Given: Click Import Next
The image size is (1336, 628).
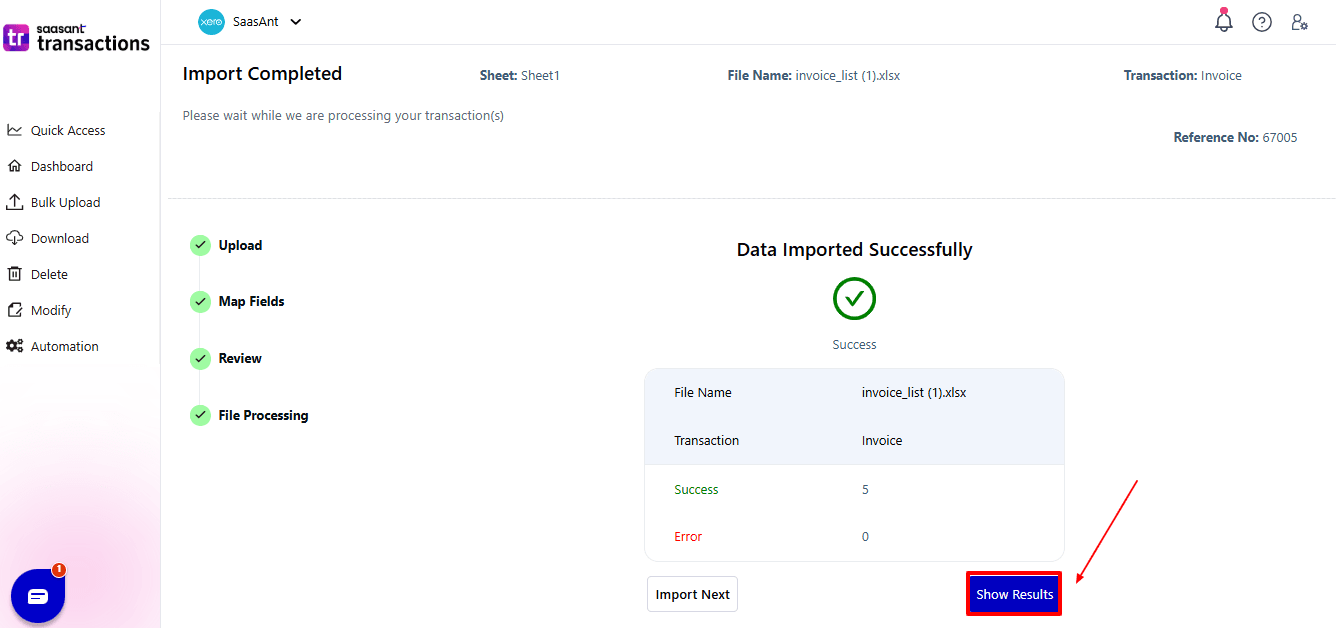Looking at the screenshot, I should 692,593.
